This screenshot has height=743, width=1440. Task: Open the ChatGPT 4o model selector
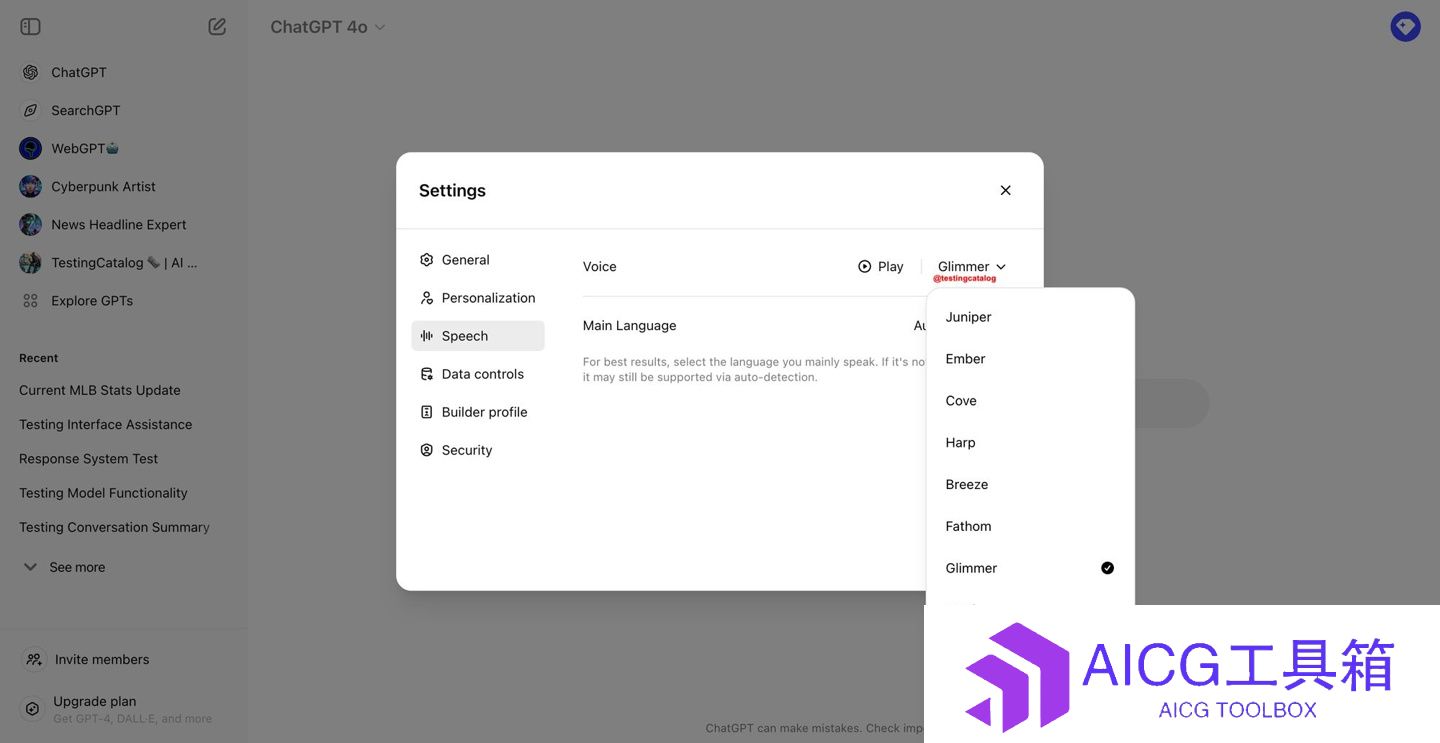pos(328,27)
